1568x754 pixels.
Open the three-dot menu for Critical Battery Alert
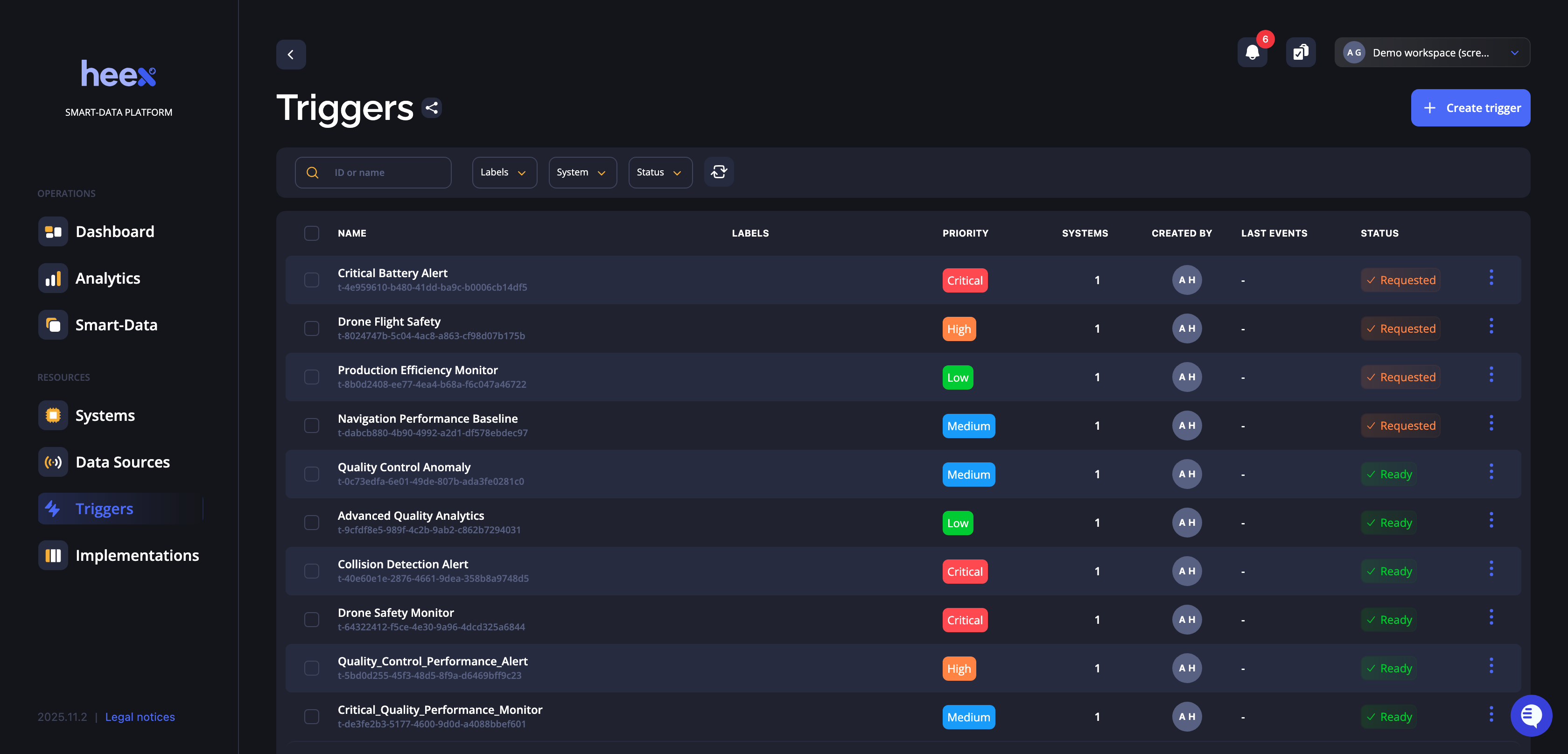click(x=1491, y=278)
